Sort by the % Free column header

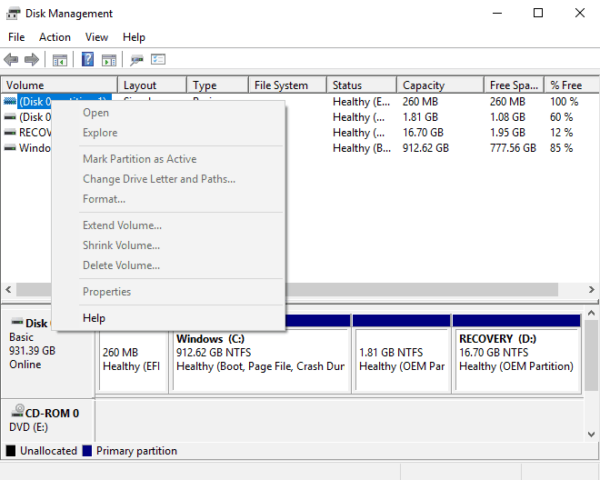tap(572, 85)
